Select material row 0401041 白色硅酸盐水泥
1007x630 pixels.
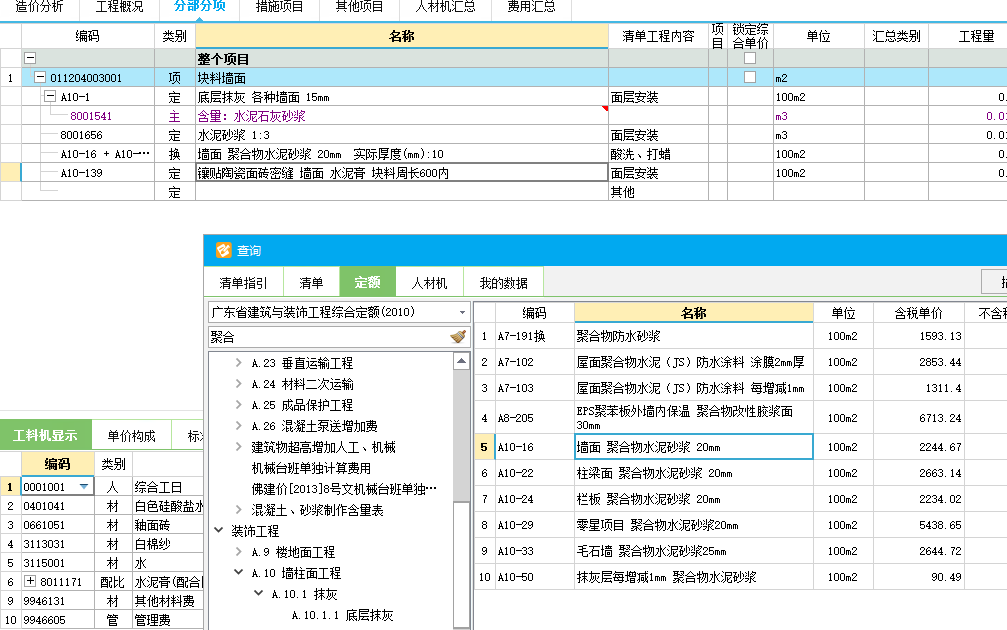tap(101, 506)
